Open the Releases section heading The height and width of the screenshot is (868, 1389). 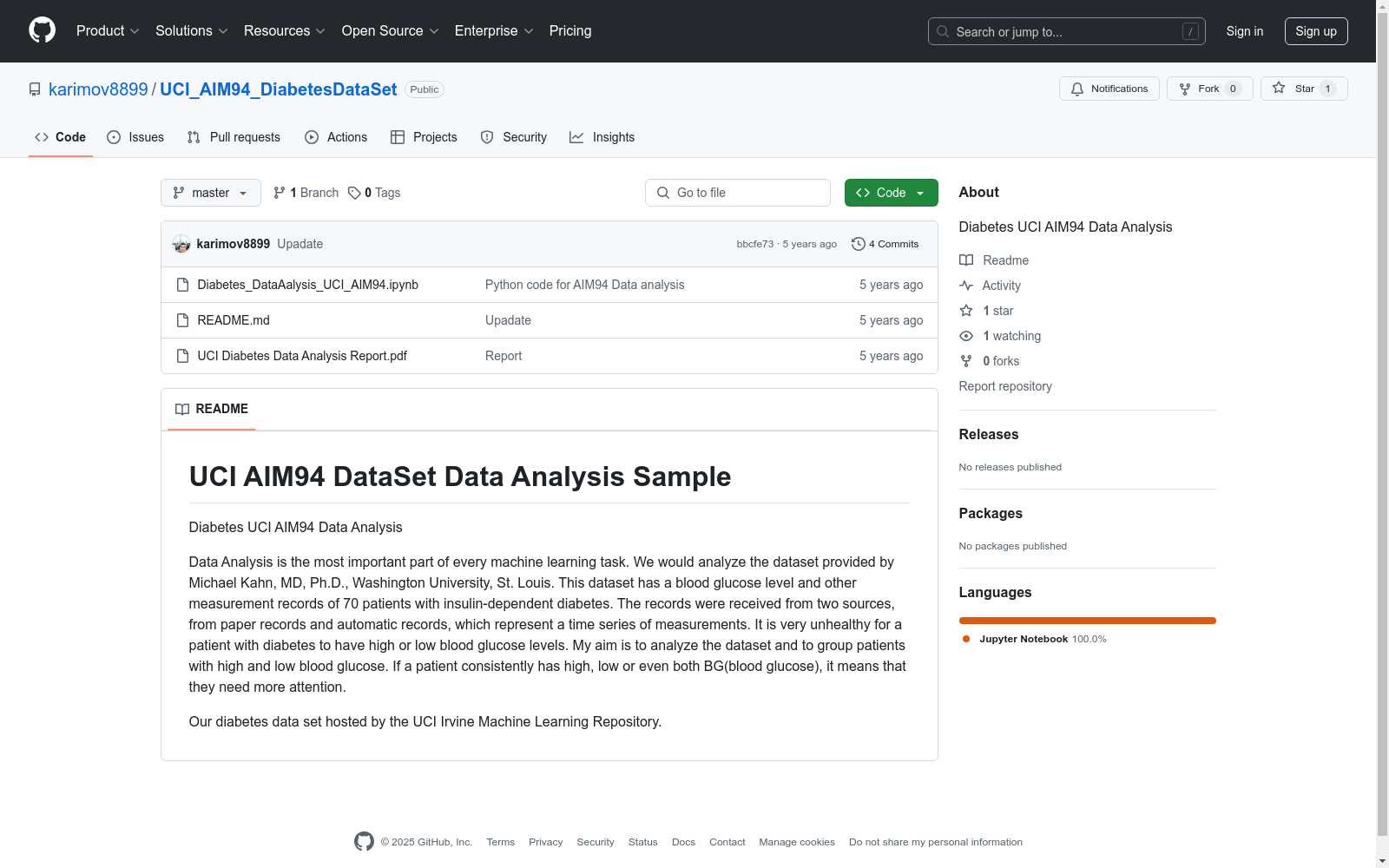tap(989, 434)
